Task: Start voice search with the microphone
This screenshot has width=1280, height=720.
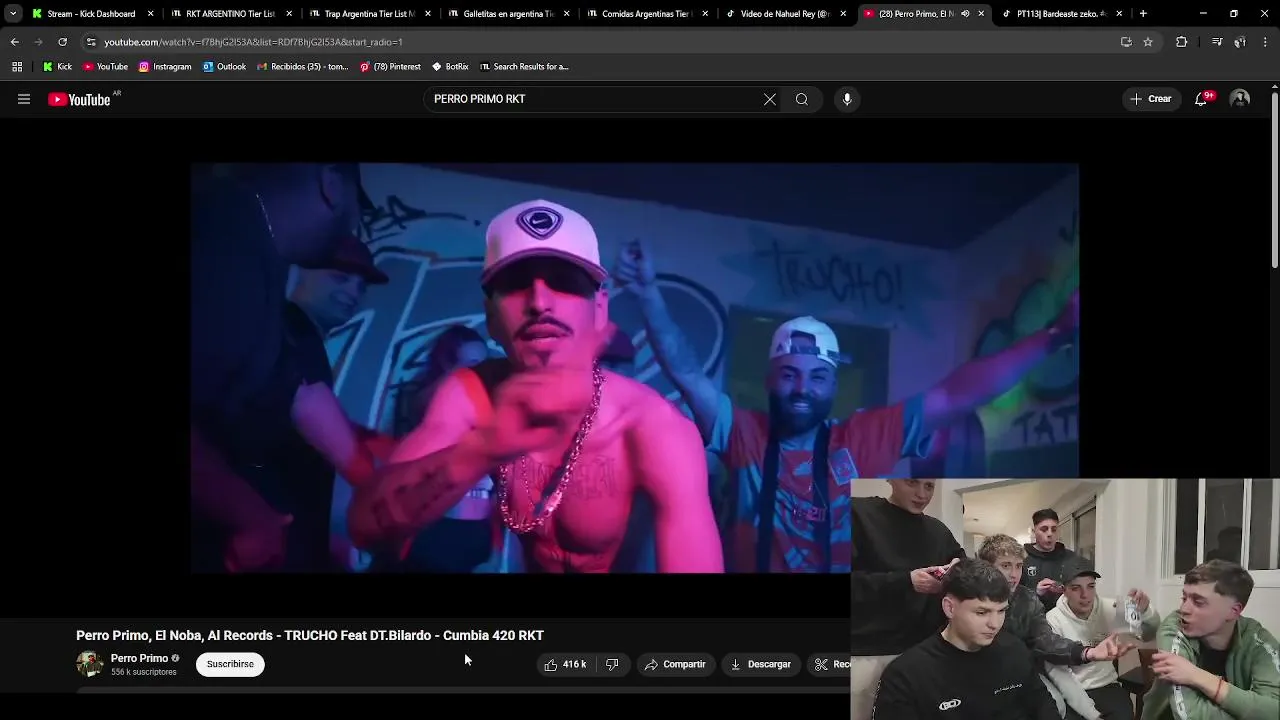Action: (847, 99)
